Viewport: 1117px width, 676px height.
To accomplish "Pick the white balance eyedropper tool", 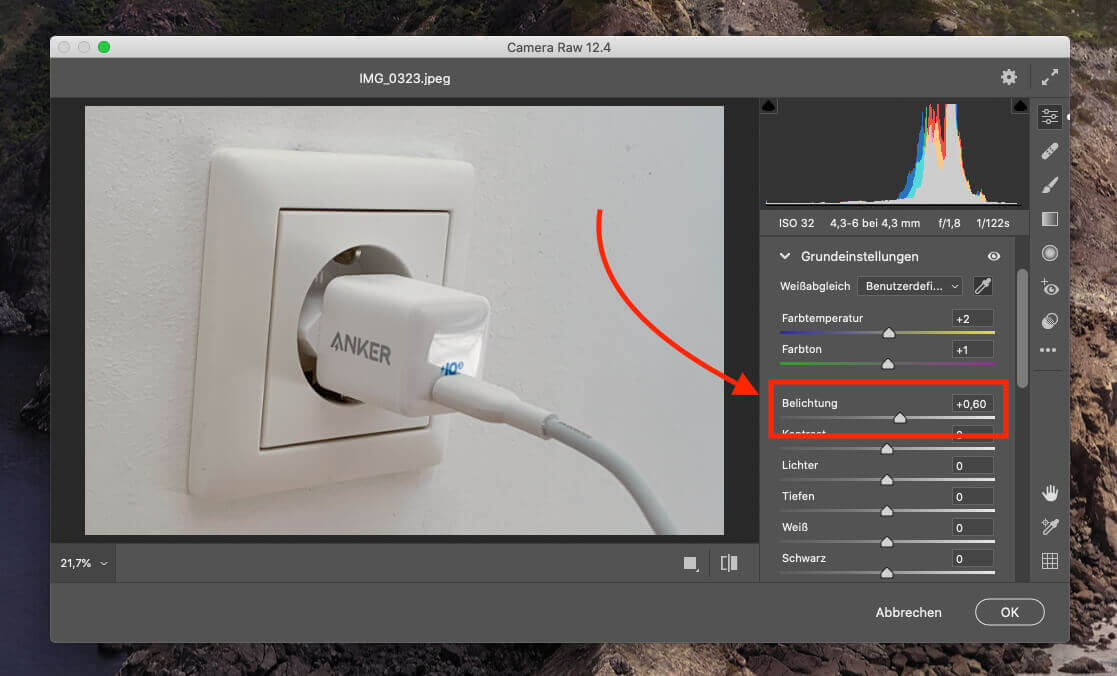I will tap(983, 286).
